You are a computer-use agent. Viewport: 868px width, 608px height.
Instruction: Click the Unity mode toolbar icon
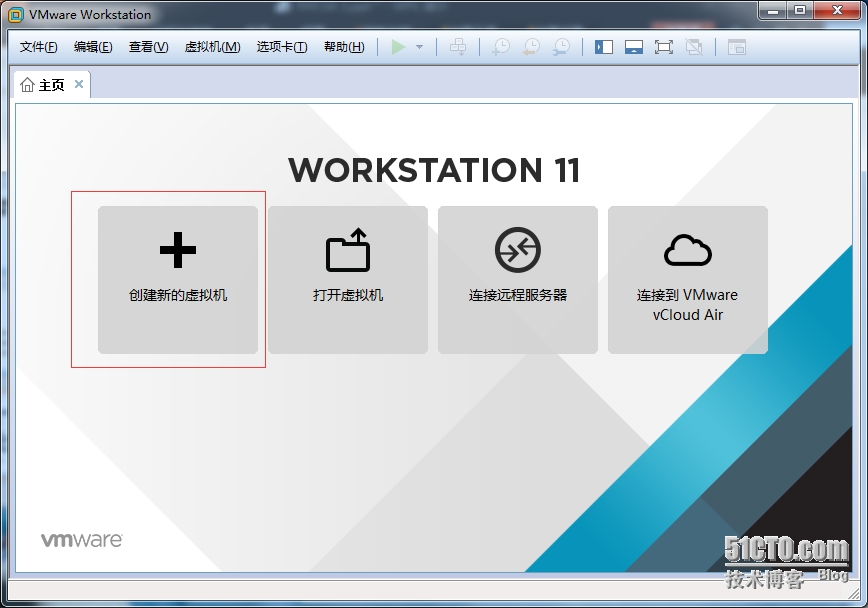pos(694,47)
